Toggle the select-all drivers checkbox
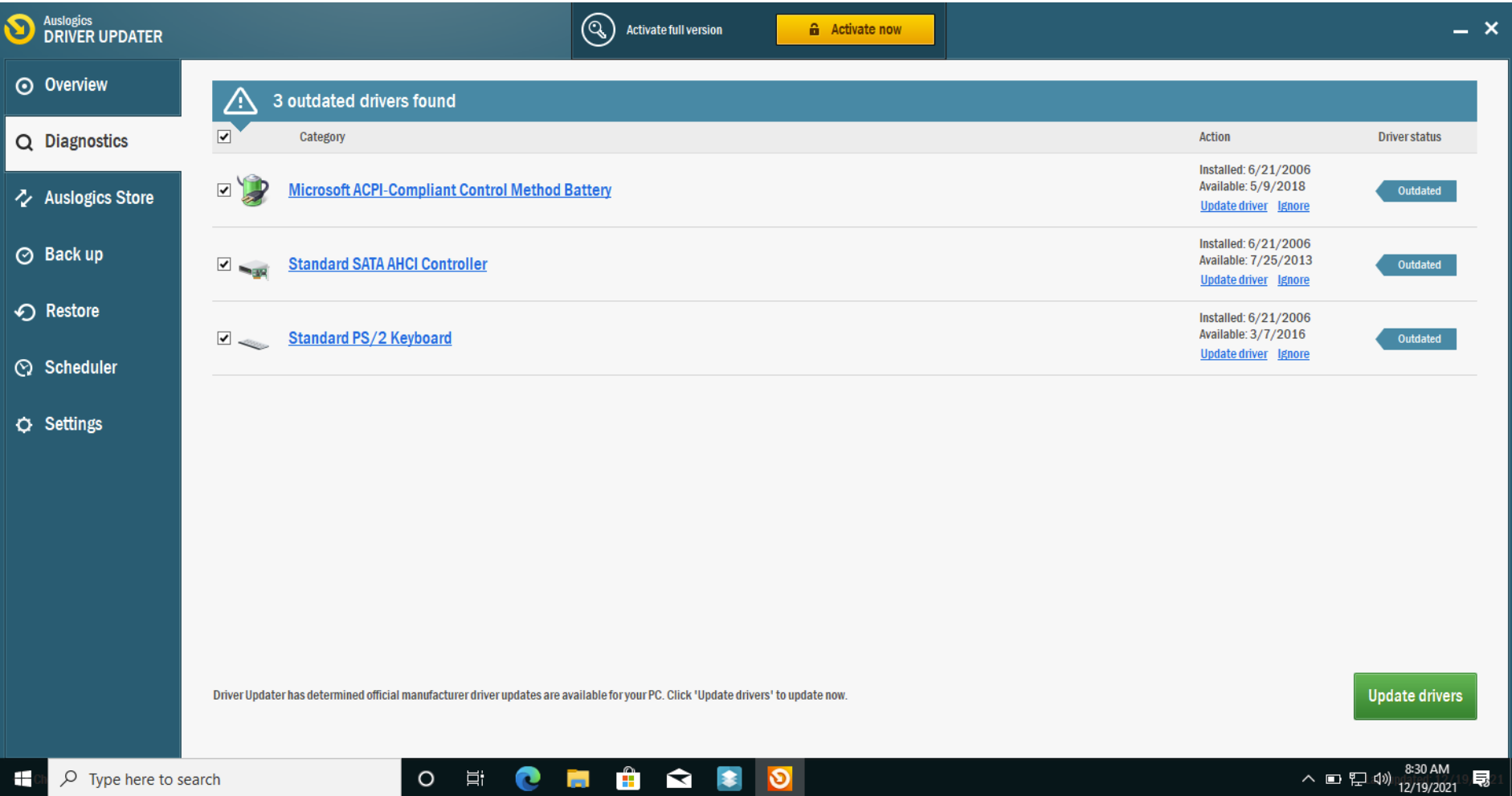 tap(224, 137)
